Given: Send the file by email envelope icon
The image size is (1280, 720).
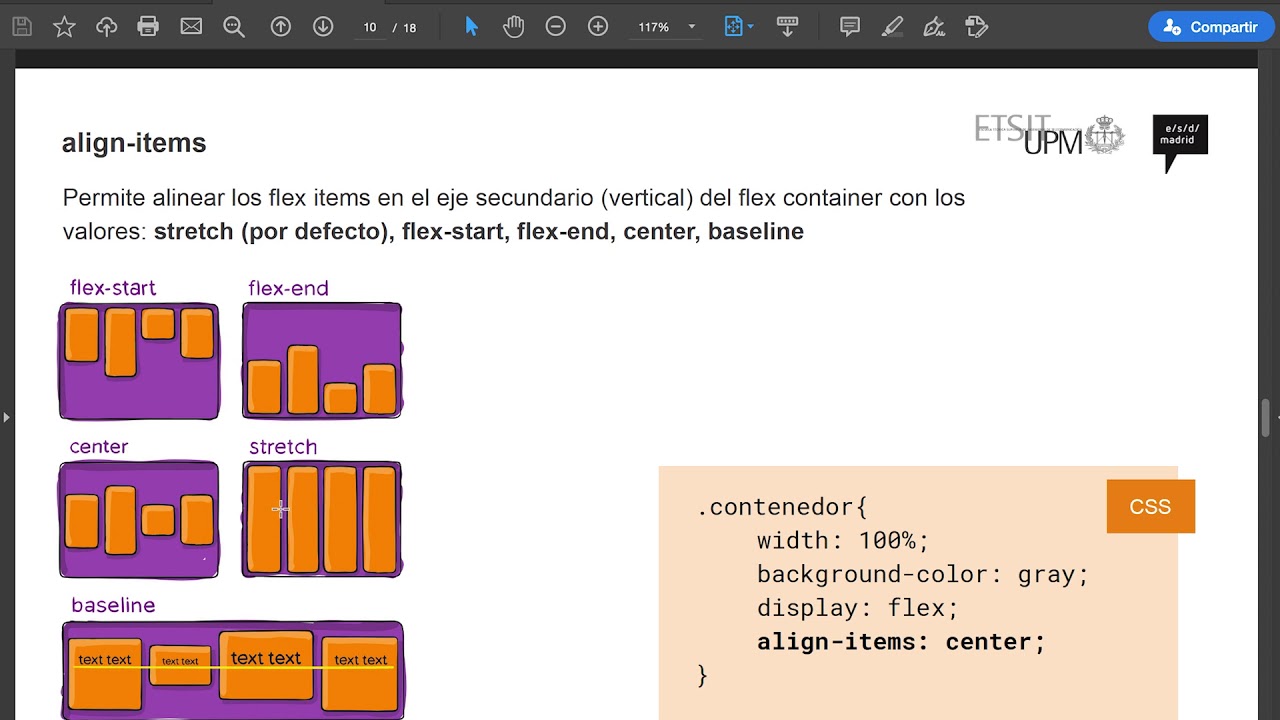Looking at the screenshot, I should point(191,27).
